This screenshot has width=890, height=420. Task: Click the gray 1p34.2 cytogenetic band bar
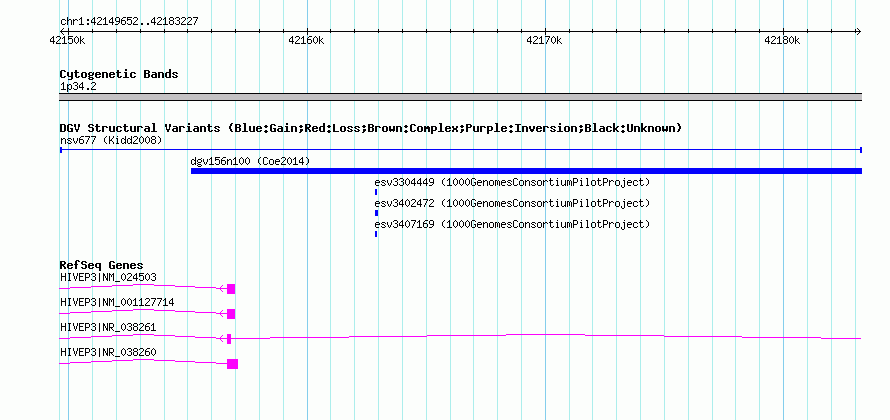coord(460,97)
